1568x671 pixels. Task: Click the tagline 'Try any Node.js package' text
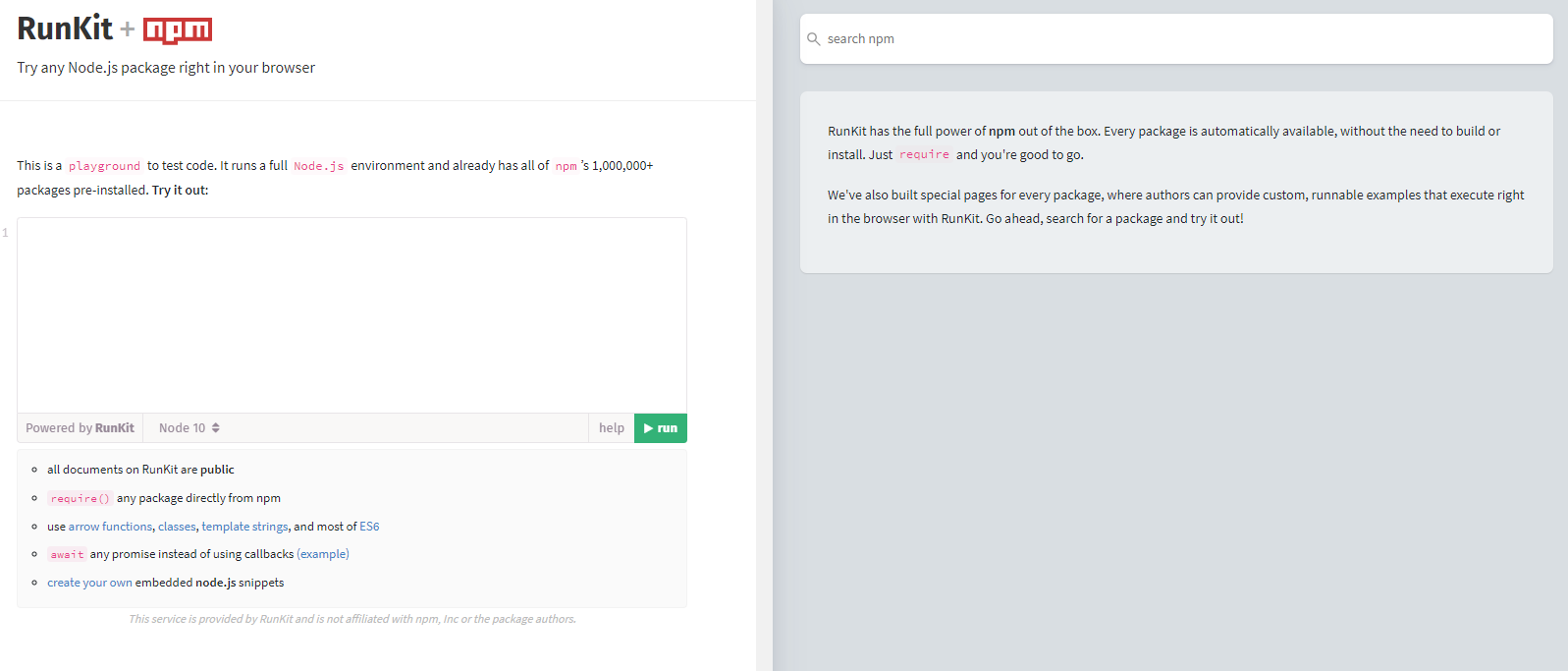tap(166, 68)
